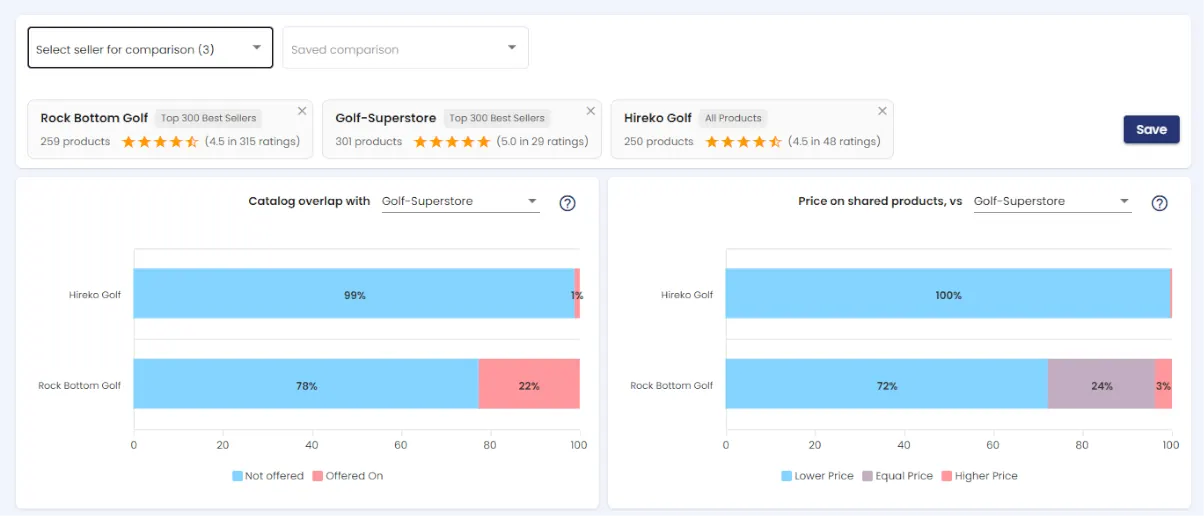This screenshot has width=1204, height=516.
Task: Open Price on shared products seller dropdown
Action: [x=1052, y=202]
